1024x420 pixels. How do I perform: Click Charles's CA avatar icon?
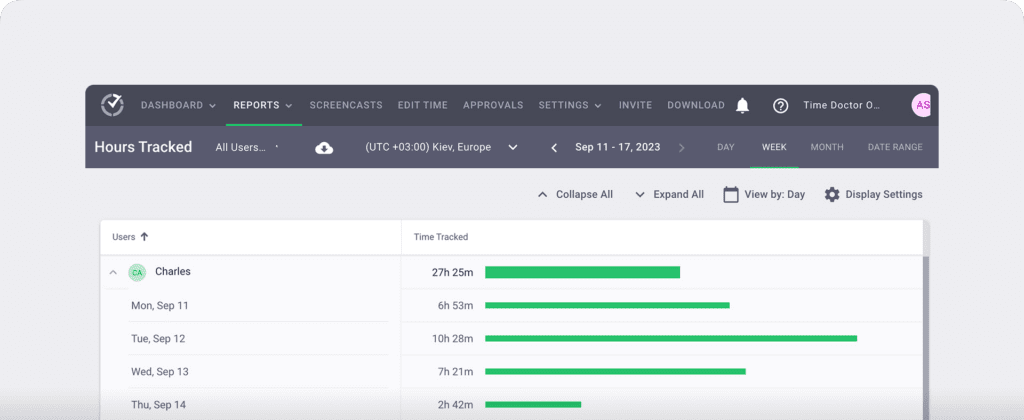point(137,272)
